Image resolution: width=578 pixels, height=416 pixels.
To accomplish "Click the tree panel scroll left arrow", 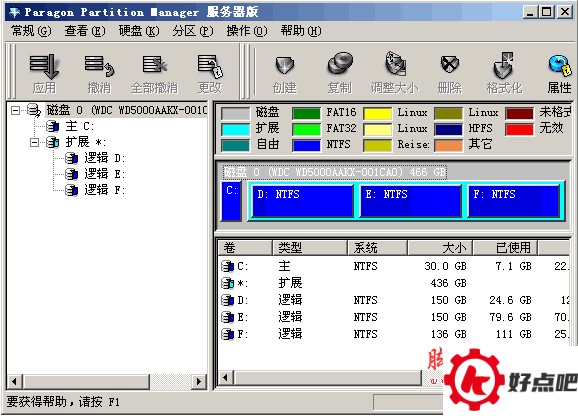I will point(14,381).
